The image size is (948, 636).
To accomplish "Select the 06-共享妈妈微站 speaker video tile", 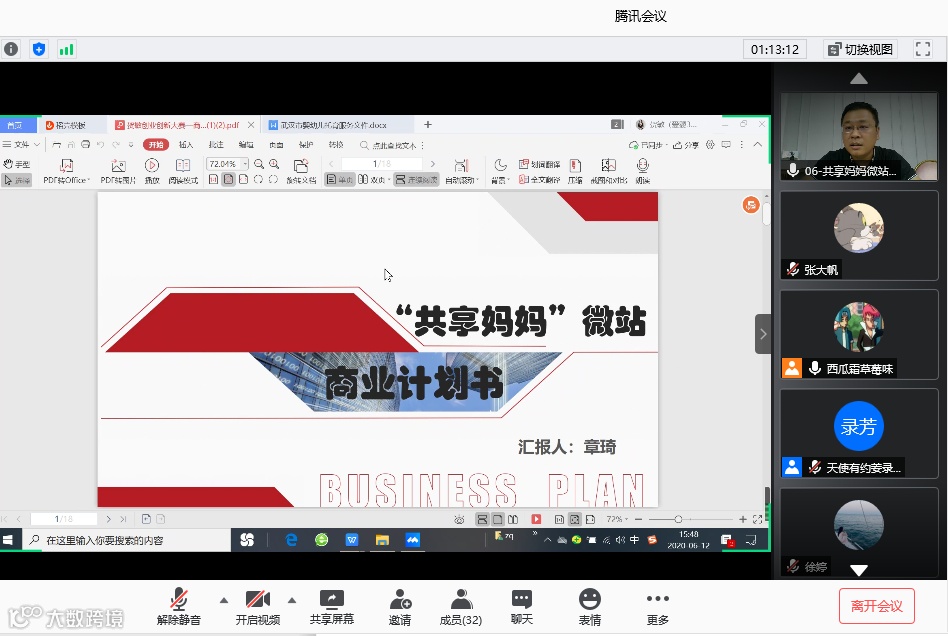I will 859,137.
